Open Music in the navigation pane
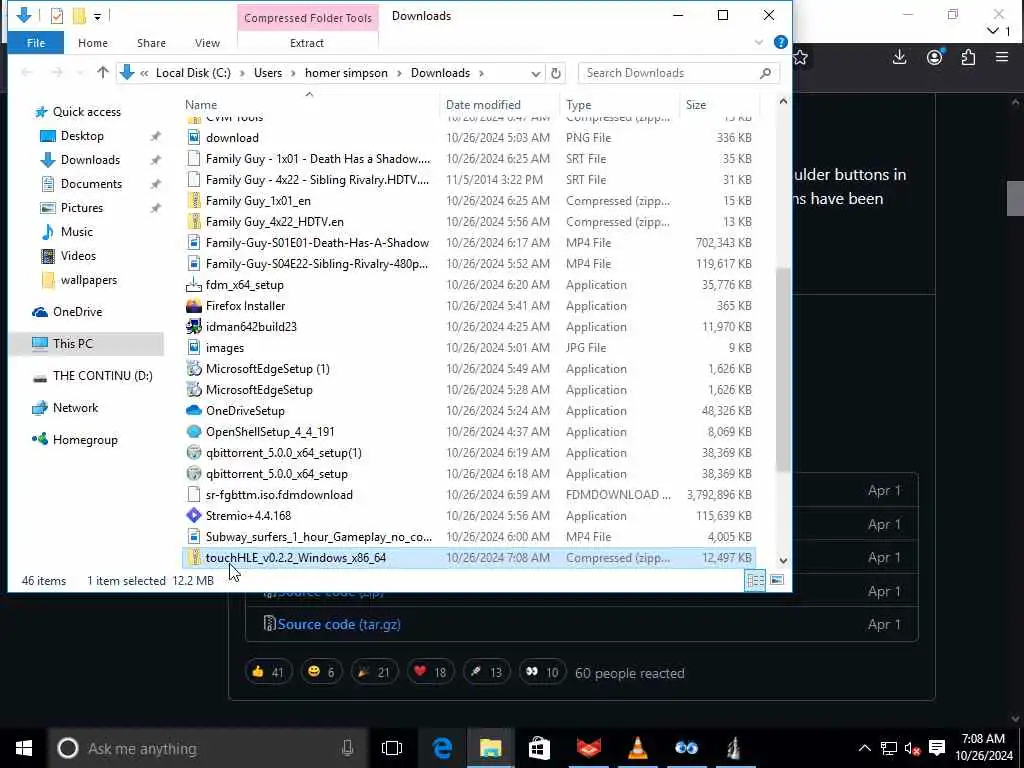The image size is (1024, 768). [x=76, y=232]
